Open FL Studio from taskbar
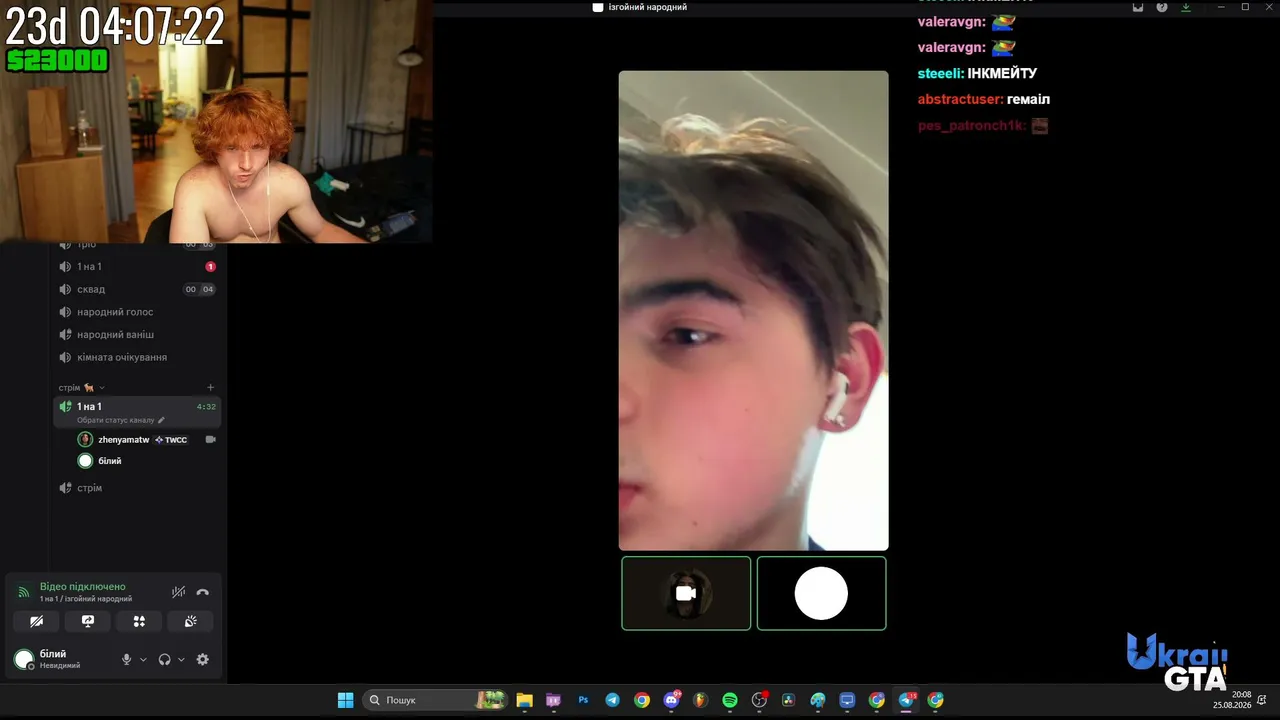 click(700, 700)
